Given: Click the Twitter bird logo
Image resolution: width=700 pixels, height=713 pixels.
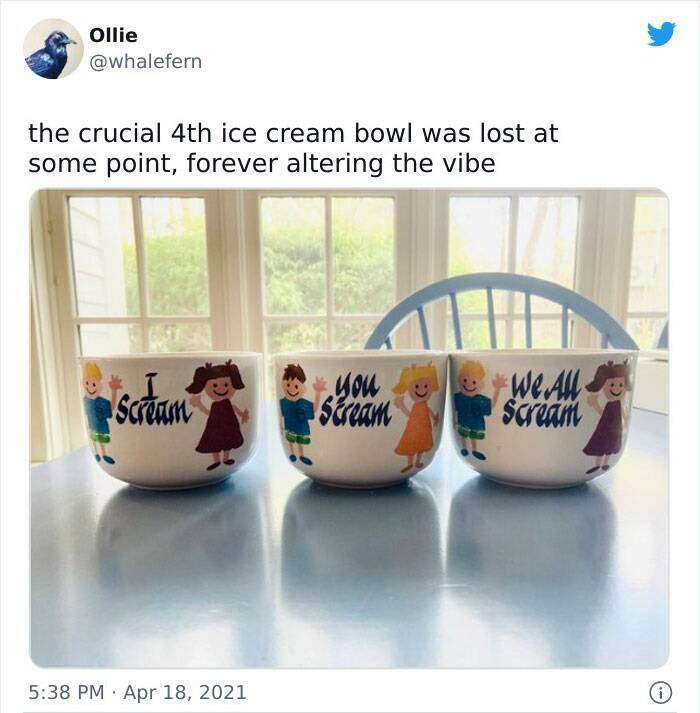Looking at the screenshot, I should [661, 34].
